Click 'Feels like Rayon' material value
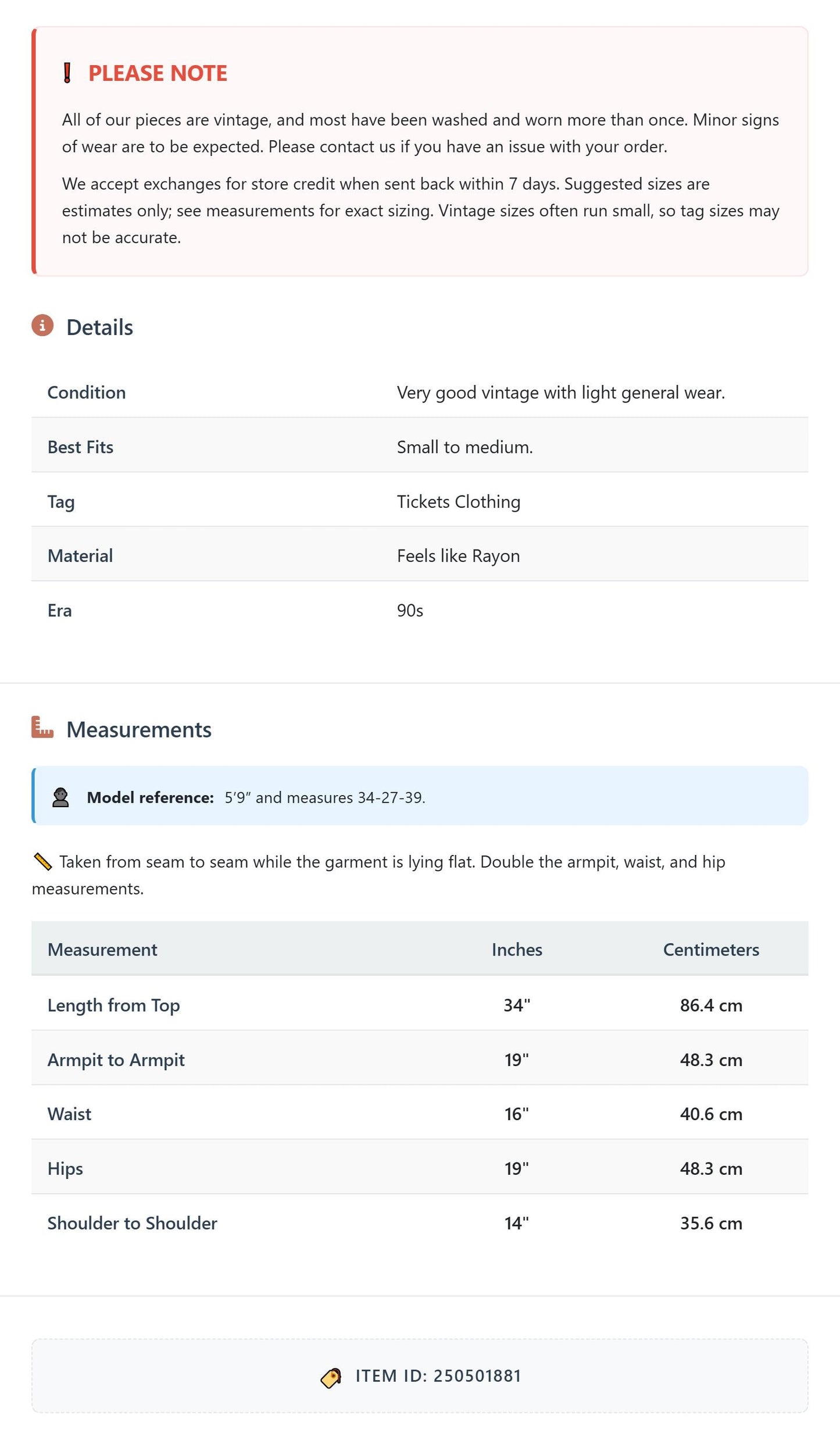The height and width of the screenshot is (1440, 840). 459,557
